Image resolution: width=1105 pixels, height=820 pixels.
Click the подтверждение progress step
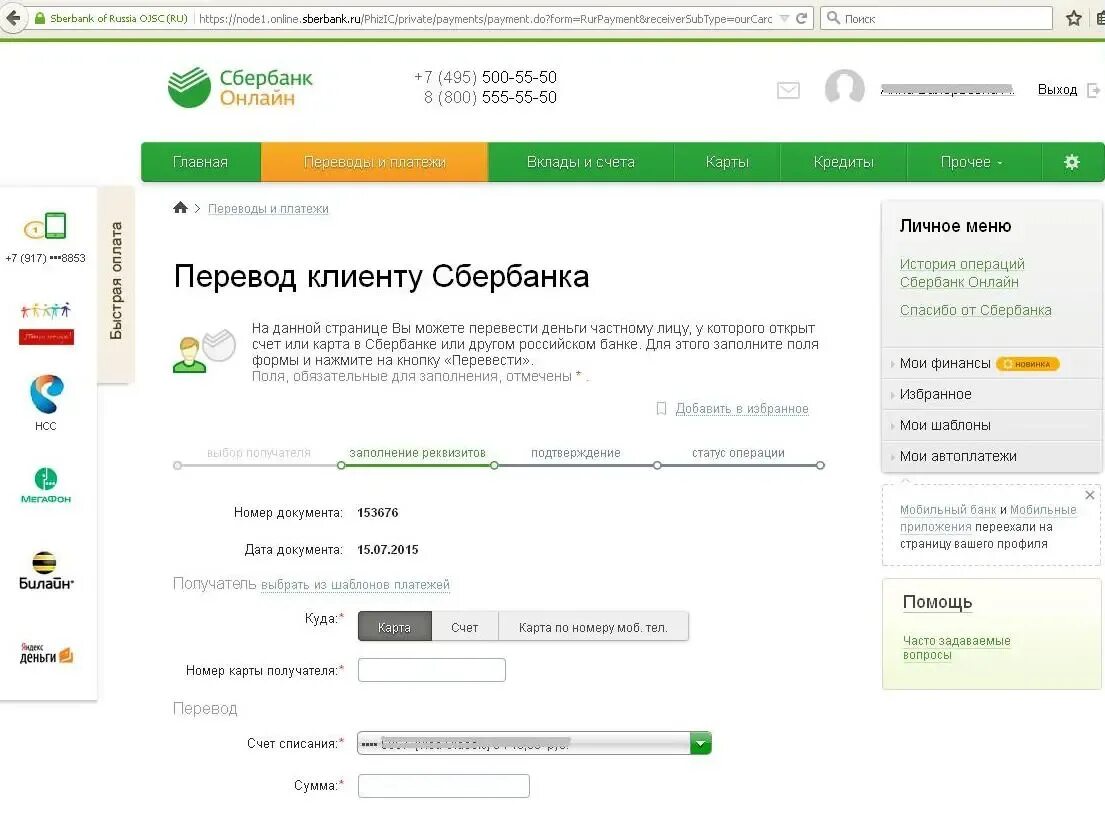[576, 453]
